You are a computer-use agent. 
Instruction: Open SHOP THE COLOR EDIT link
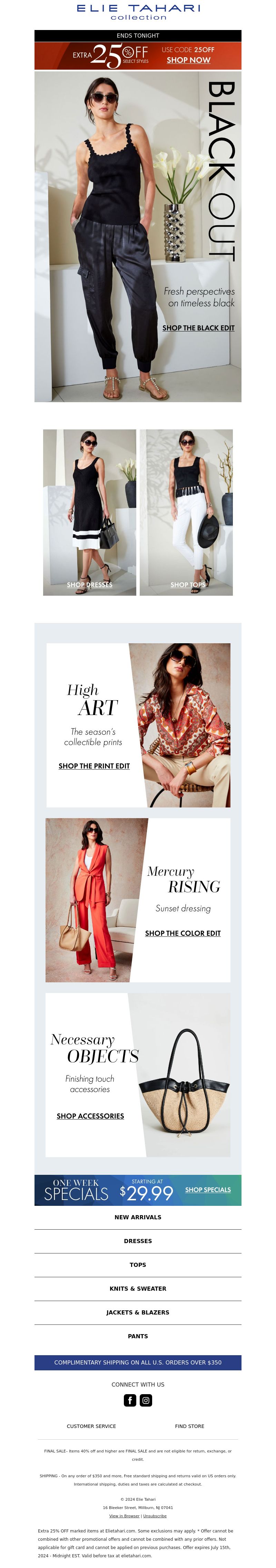(183, 933)
